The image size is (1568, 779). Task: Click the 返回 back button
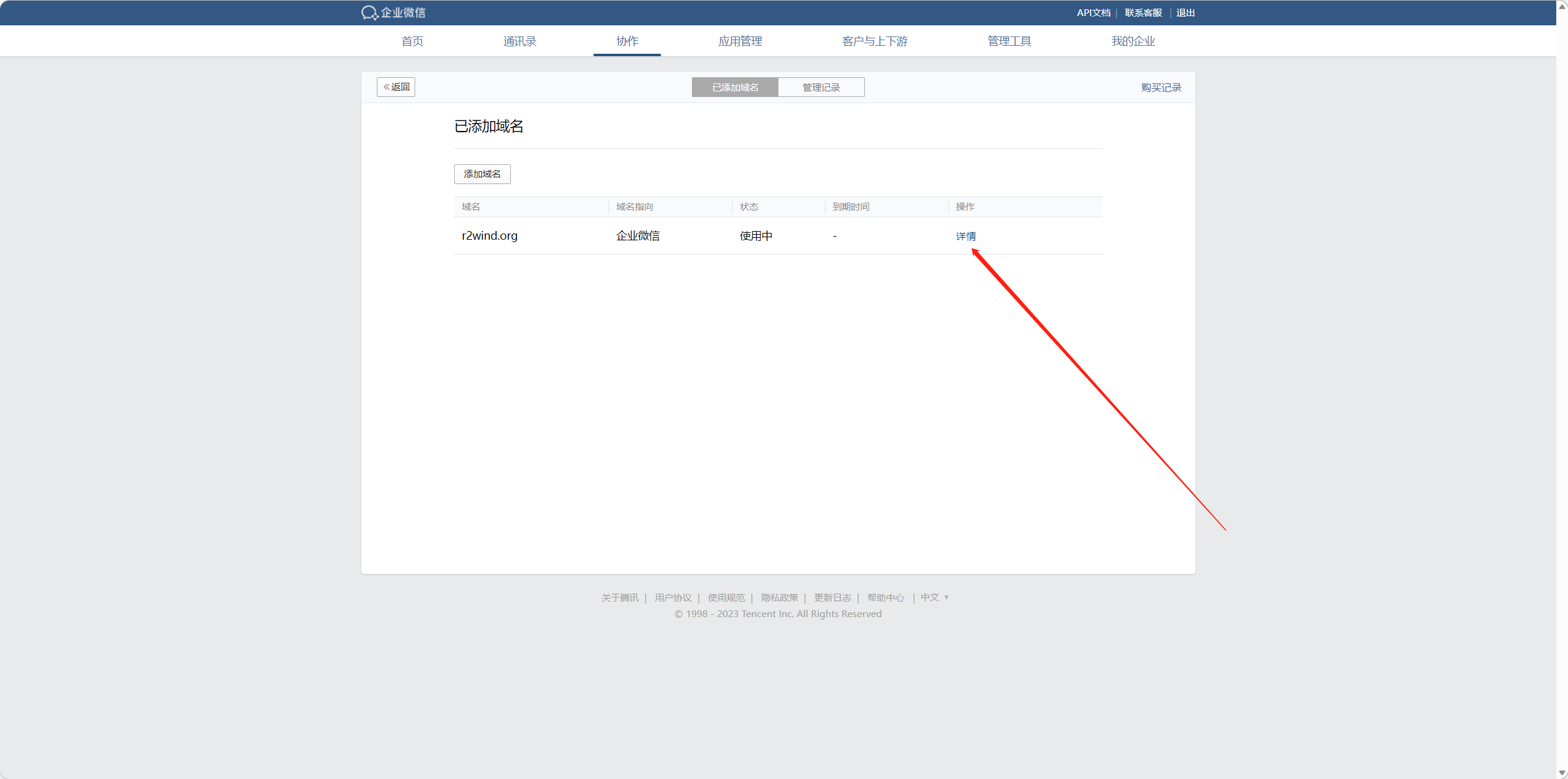tap(396, 87)
